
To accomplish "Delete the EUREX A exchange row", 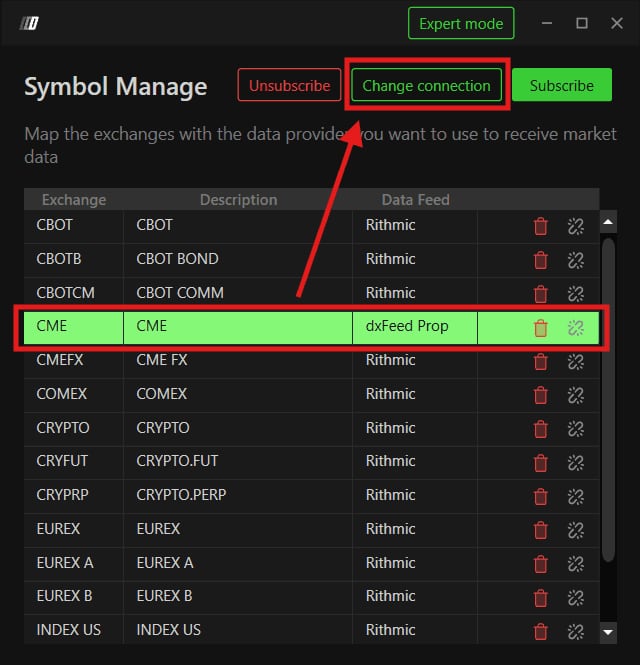I will coord(540,564).
